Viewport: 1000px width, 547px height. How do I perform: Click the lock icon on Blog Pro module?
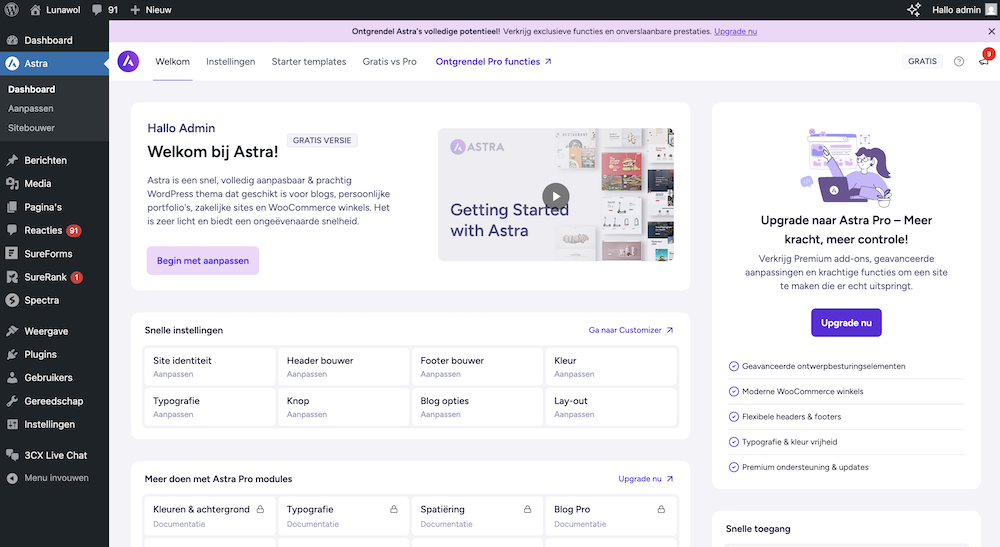[x=661, y=509]
